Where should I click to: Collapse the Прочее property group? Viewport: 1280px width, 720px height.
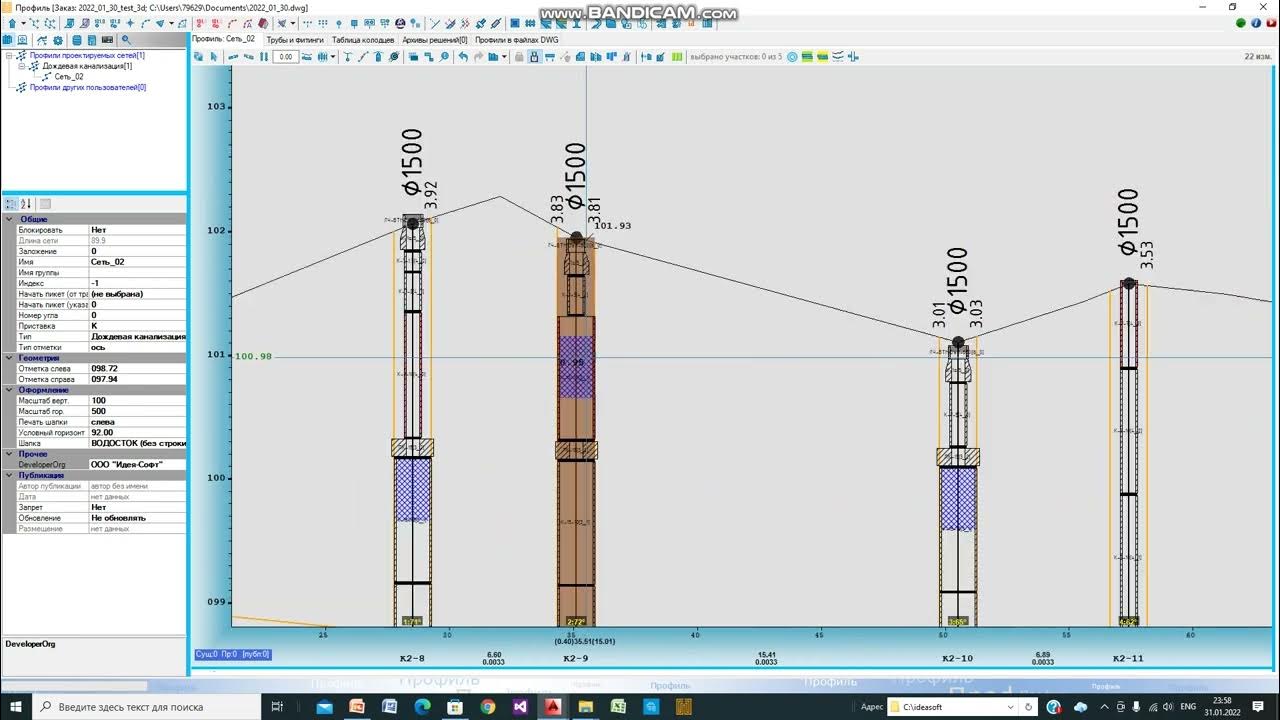(x=10, y=453)
